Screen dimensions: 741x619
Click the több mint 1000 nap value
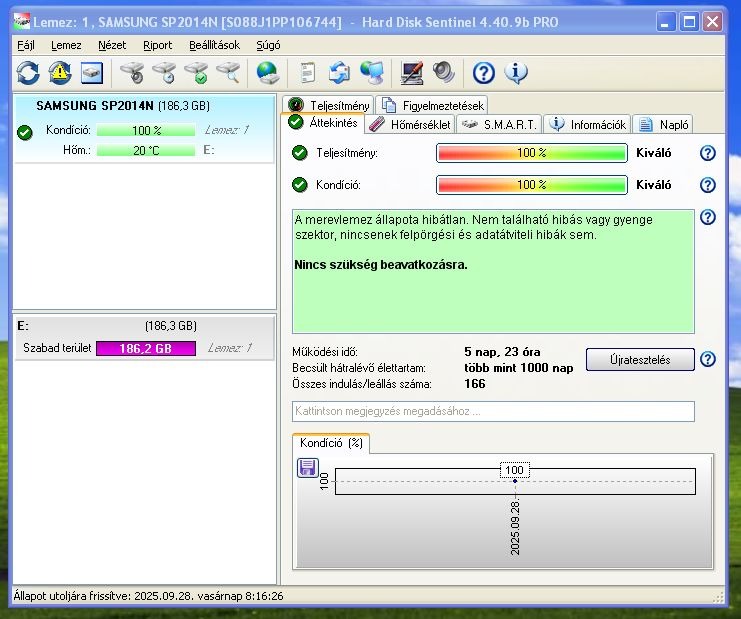pyautogui.click(x=518, y=368)
